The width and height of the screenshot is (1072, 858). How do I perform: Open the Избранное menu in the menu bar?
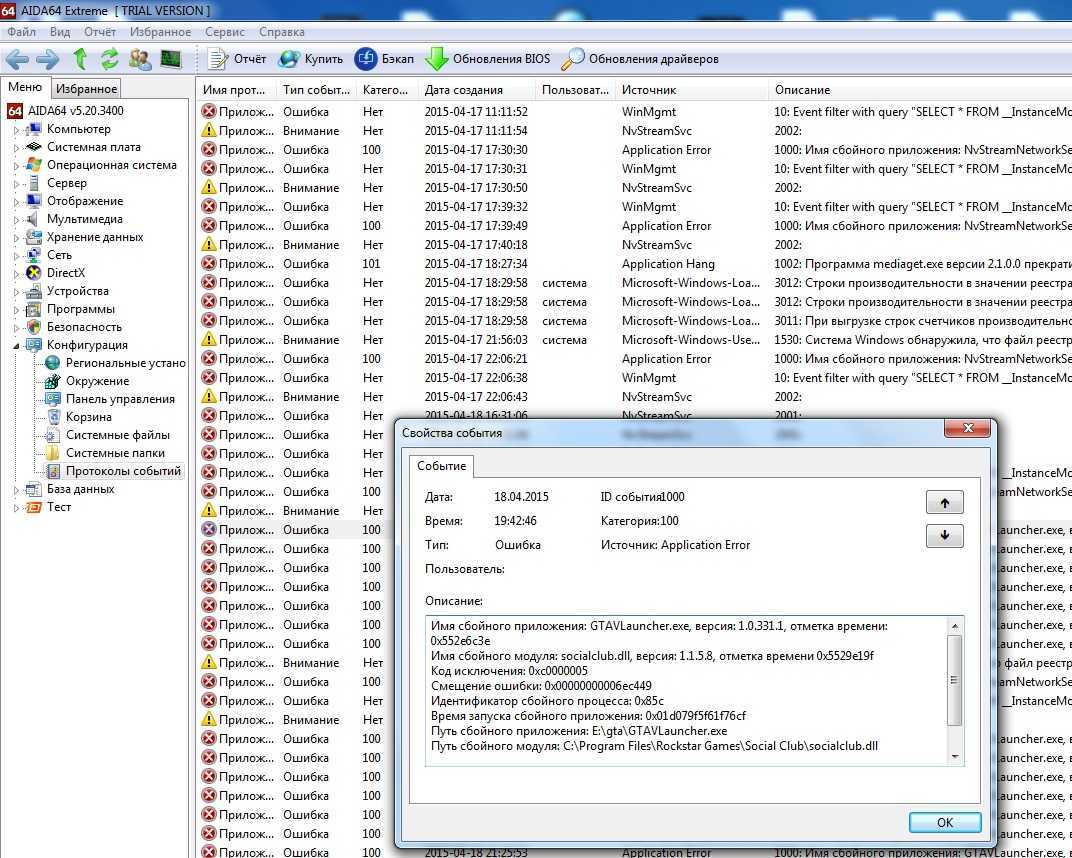[161, 32]
